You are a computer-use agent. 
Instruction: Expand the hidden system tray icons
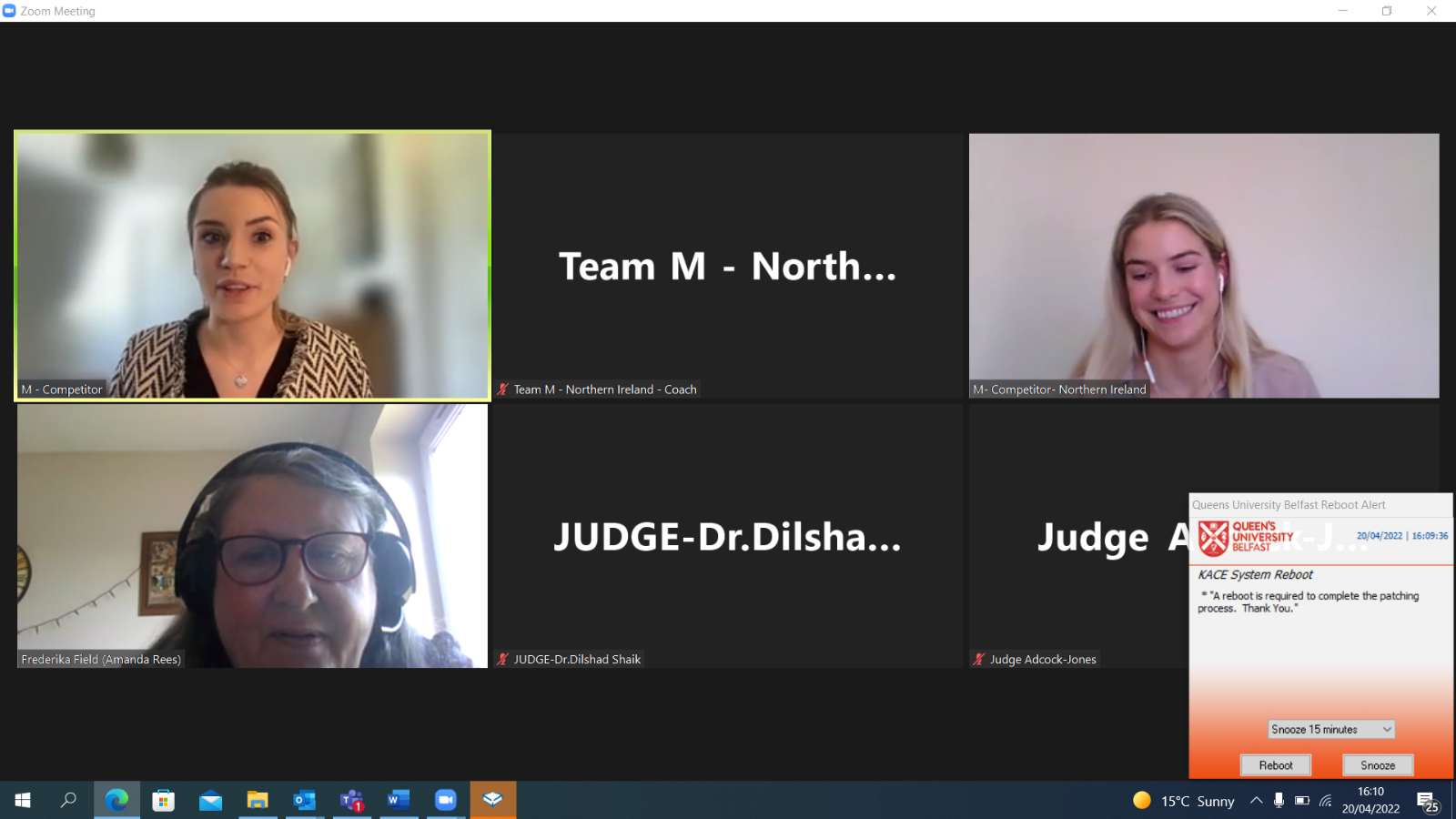1256,801
